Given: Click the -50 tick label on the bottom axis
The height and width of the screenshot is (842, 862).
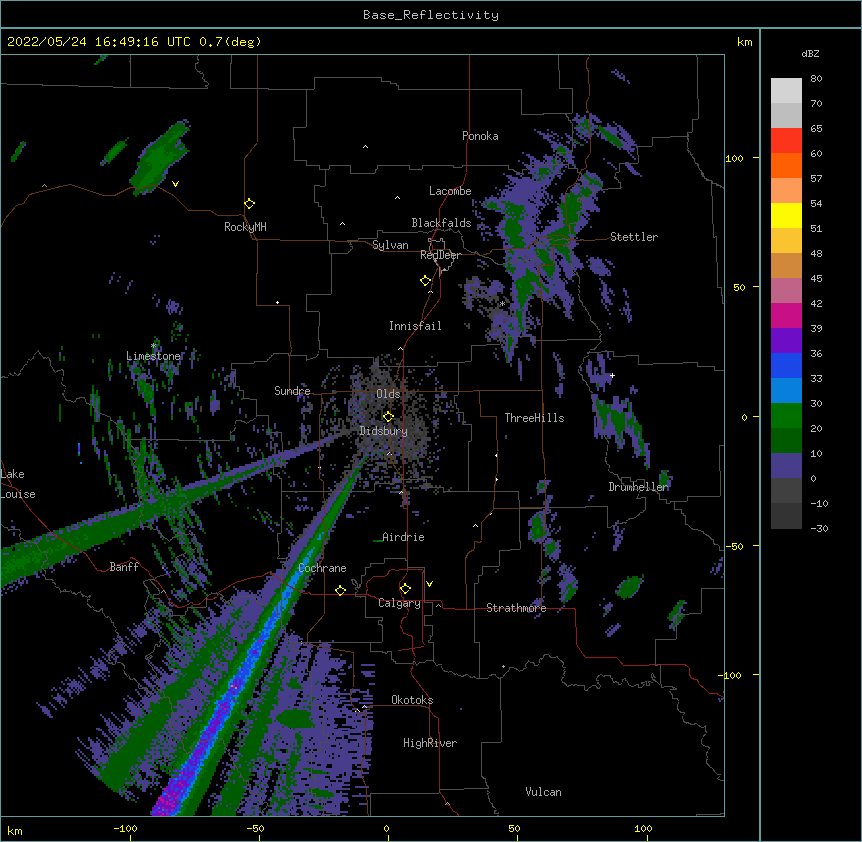Looking at the screenshot, I should (x=255, y=828).
